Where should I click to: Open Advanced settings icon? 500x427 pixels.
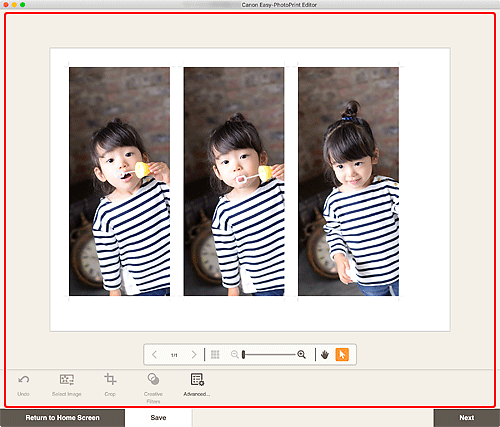click(197, 379)
